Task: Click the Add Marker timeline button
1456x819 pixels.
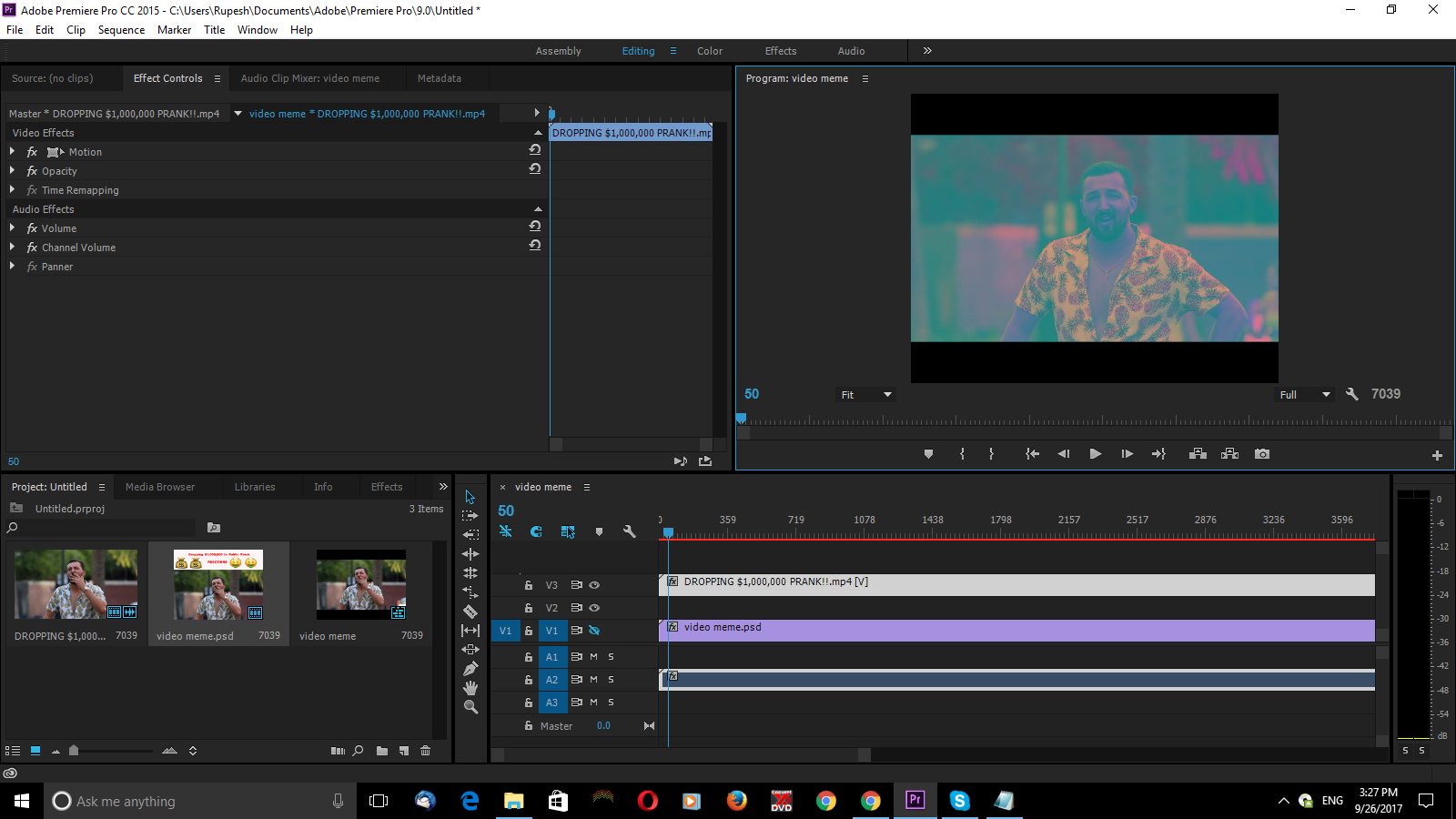Action: [x=599, y=531]
